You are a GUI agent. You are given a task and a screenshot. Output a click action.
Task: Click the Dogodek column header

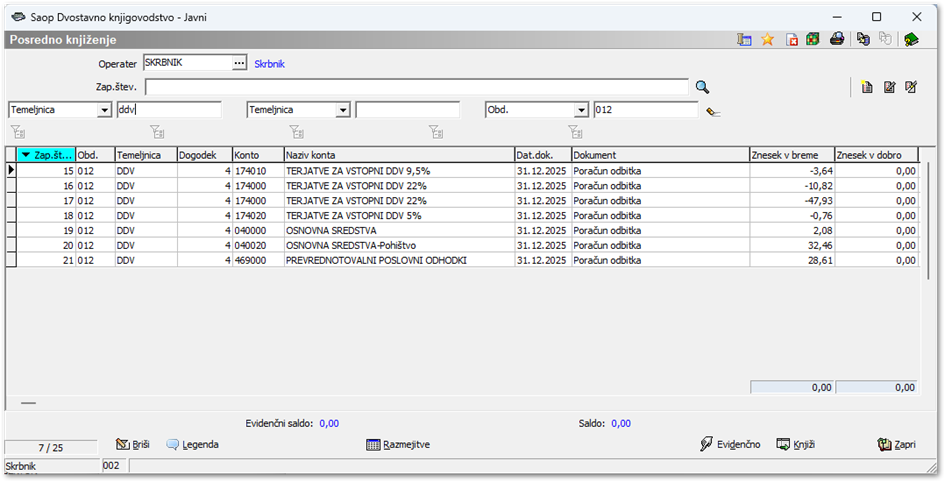[205, 155]
